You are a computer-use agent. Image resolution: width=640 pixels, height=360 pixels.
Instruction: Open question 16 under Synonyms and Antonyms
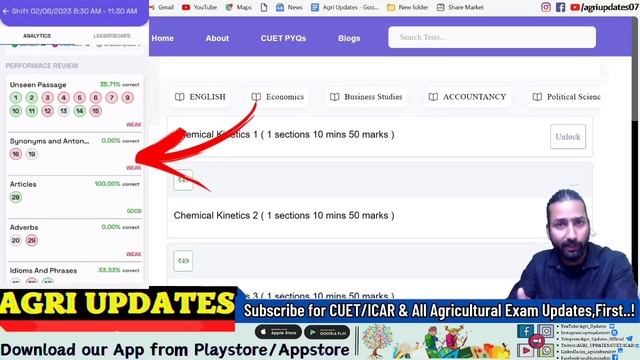pos(16,154)
